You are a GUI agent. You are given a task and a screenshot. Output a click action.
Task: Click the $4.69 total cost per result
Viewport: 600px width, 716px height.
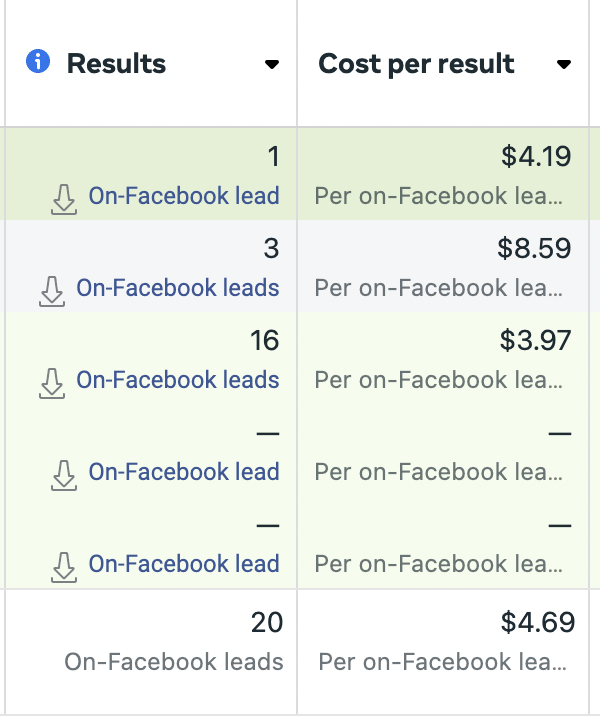(x=538, y=624)
